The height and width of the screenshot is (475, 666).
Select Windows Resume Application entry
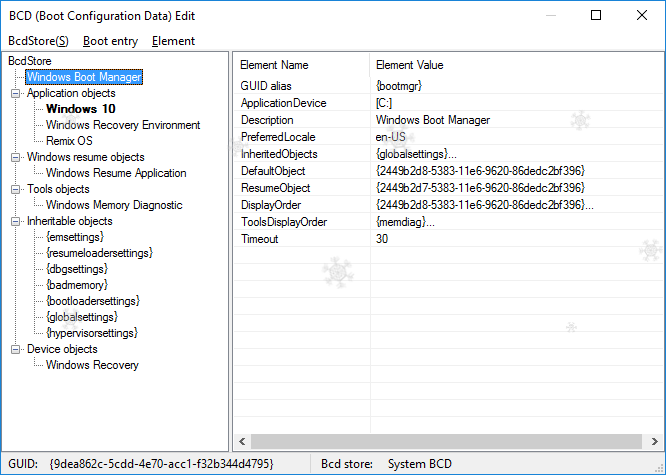[x=116, y=173]
